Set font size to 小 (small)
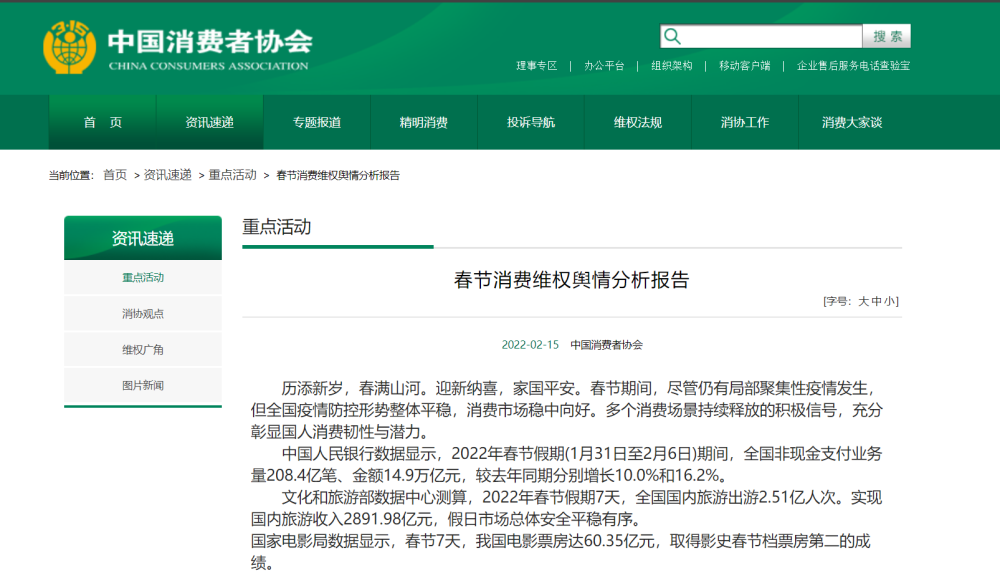The height and width of the screenshot is (573, 1000). point(888,301)
